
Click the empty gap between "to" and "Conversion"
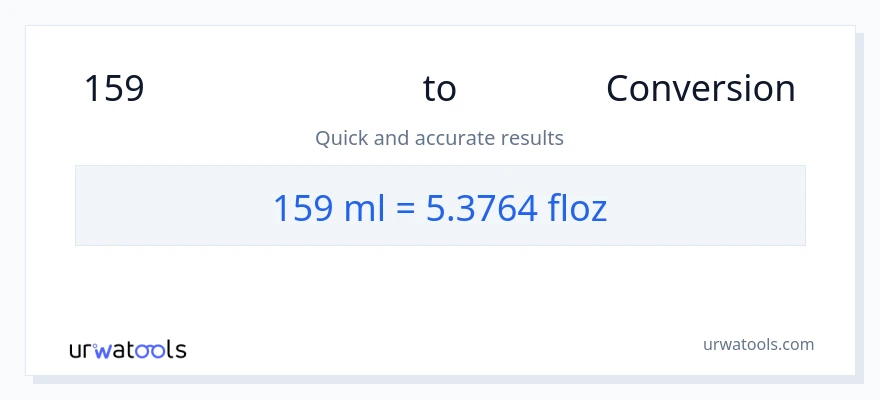click(530, 89)
